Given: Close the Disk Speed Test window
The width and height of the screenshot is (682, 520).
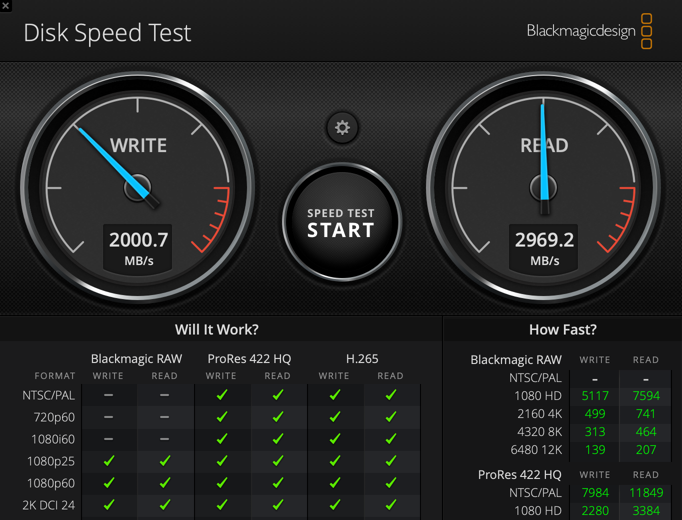Looking at the screenshot, I should pyautogui.click(x=7, y=6).
